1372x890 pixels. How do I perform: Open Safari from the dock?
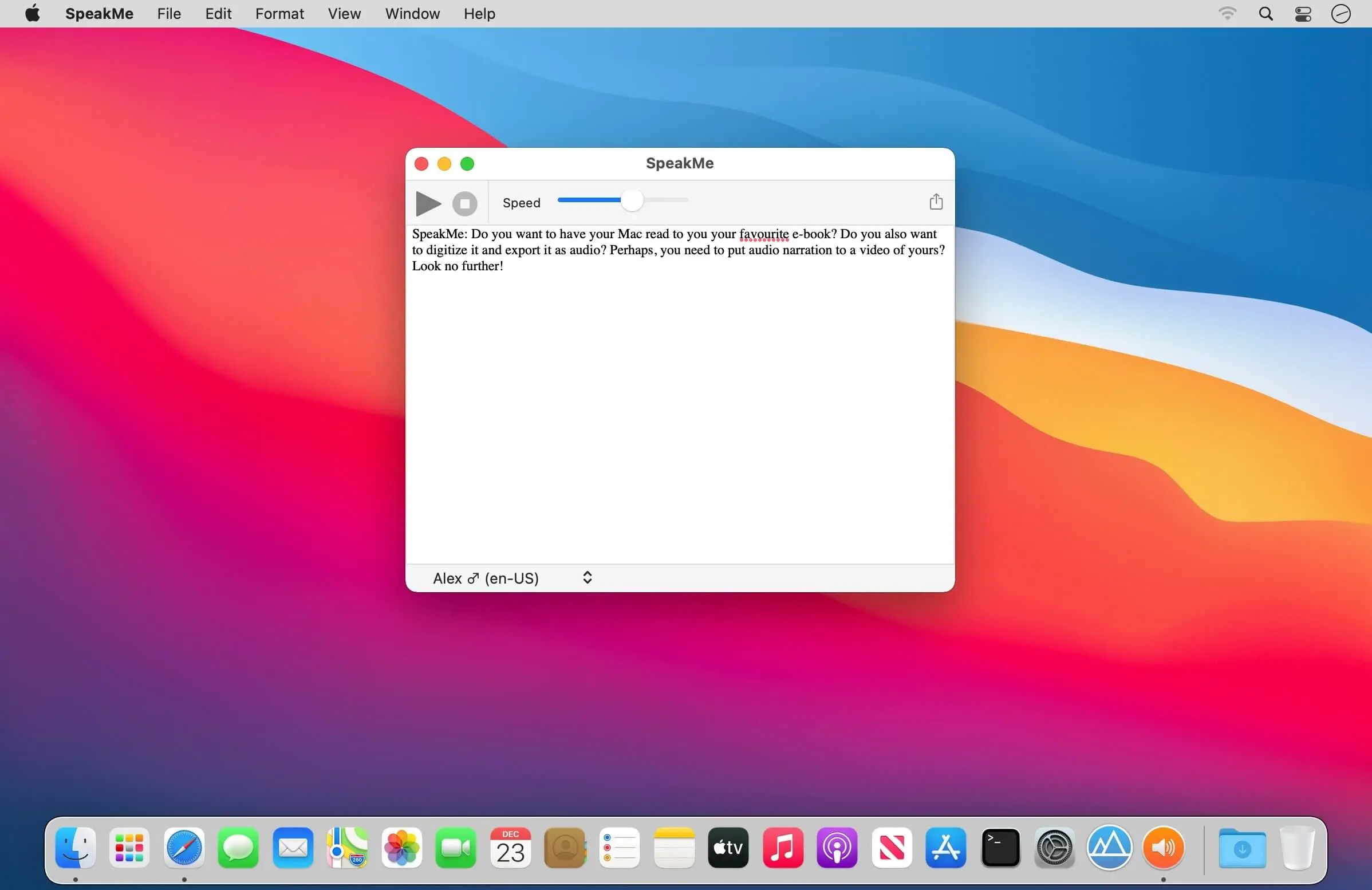tap(184, 847)
